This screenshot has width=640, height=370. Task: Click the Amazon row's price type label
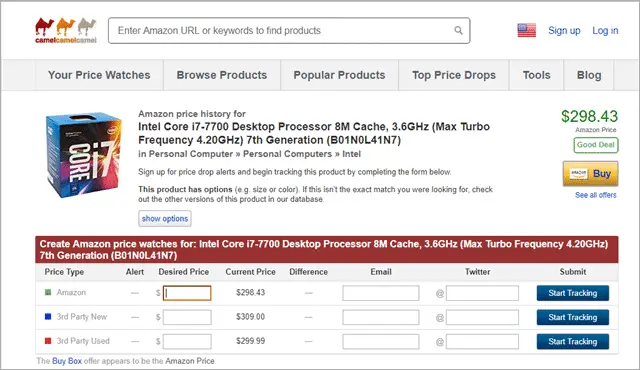[x=71, y=292]
